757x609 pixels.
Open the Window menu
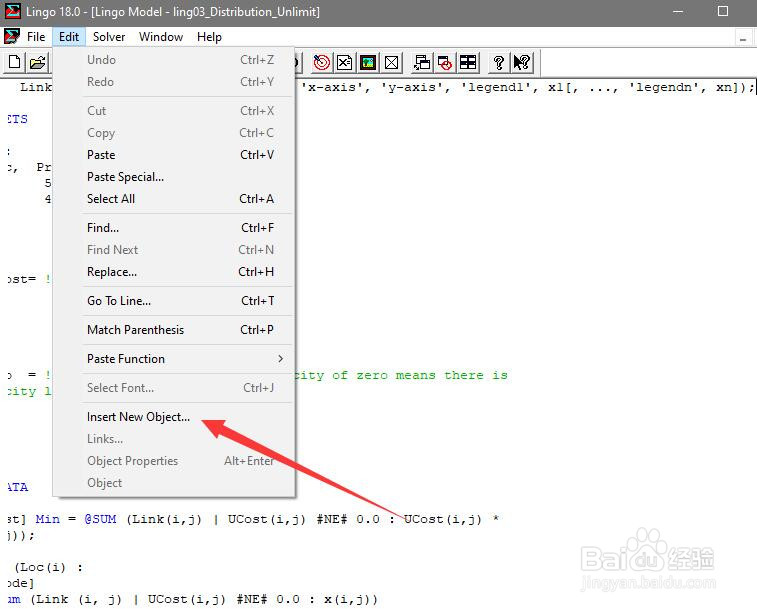point(161,37)
